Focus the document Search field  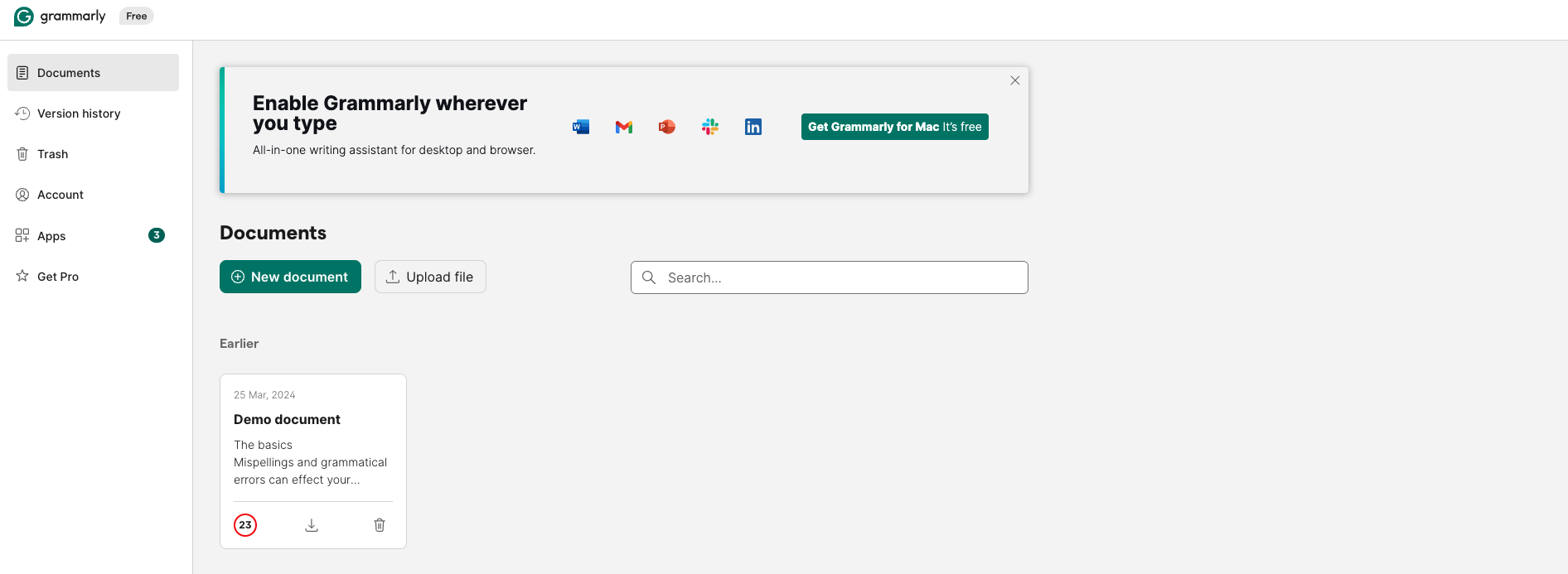[830, 277]
